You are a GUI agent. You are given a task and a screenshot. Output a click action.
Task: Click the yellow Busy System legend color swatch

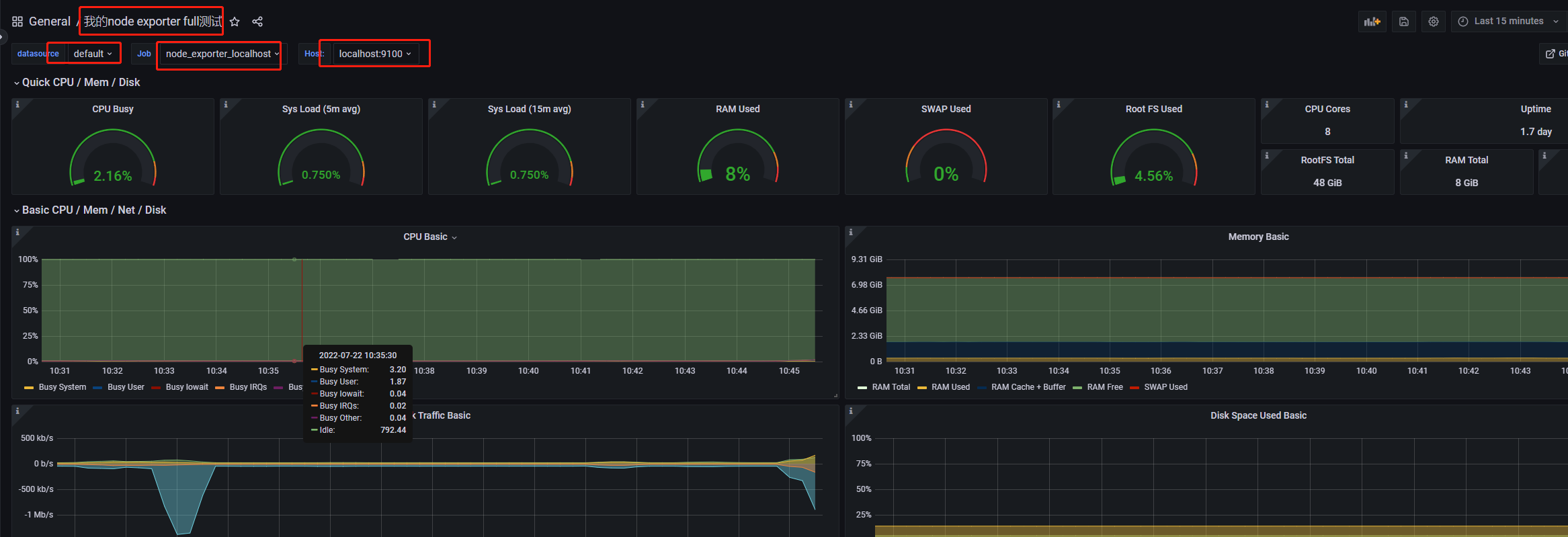[29, 388]
